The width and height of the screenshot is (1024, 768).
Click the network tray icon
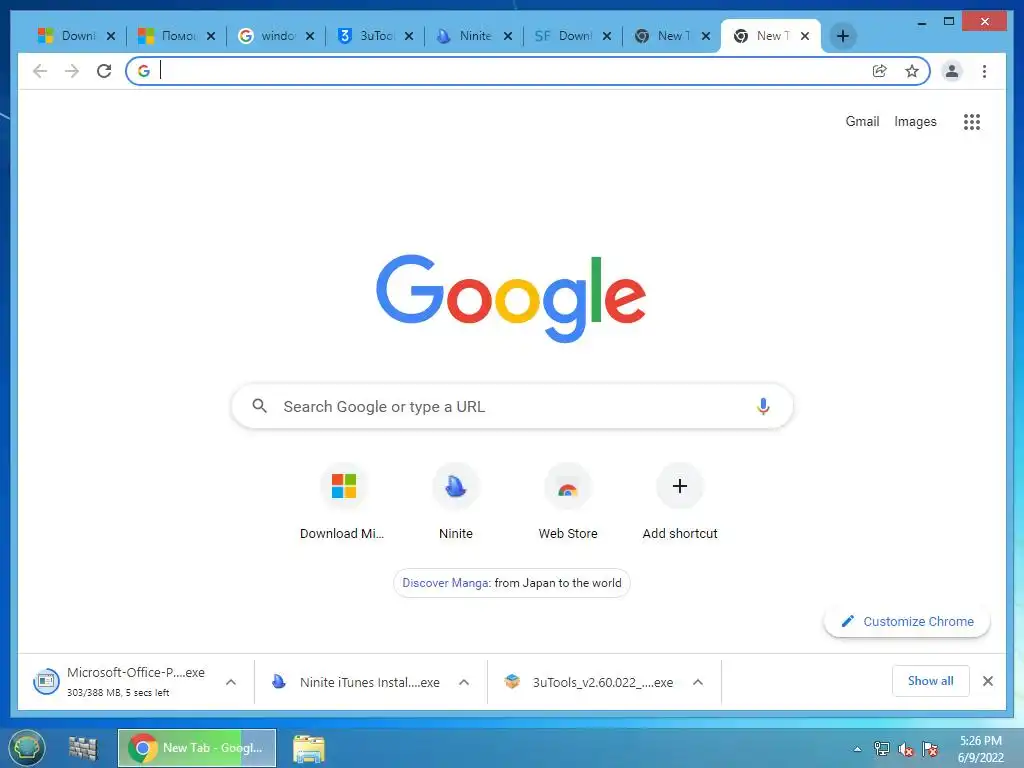[x=882, y=749]
